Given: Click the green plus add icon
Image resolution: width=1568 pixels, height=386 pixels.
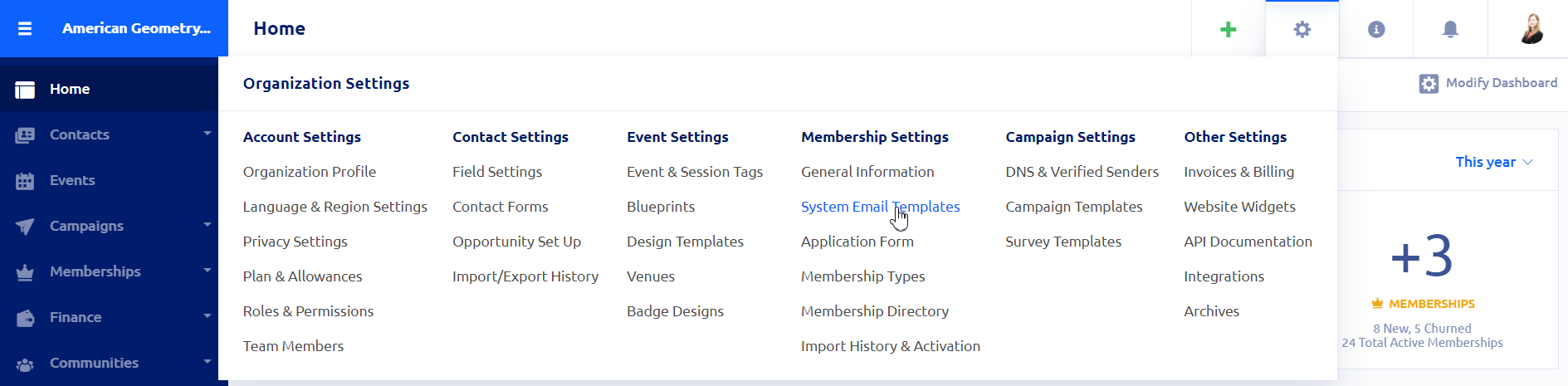Looking at the screenshot, I should [1229, 29].
